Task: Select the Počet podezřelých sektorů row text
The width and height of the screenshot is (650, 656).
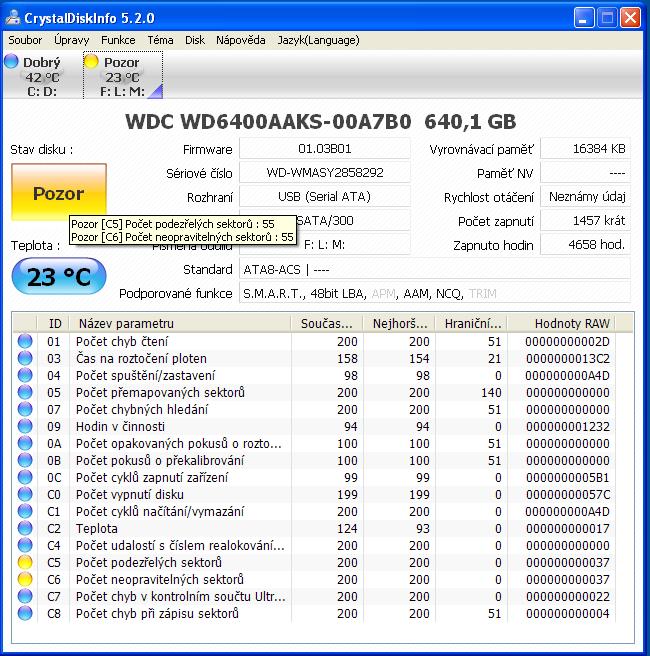Action: click(x=149, y=562)
